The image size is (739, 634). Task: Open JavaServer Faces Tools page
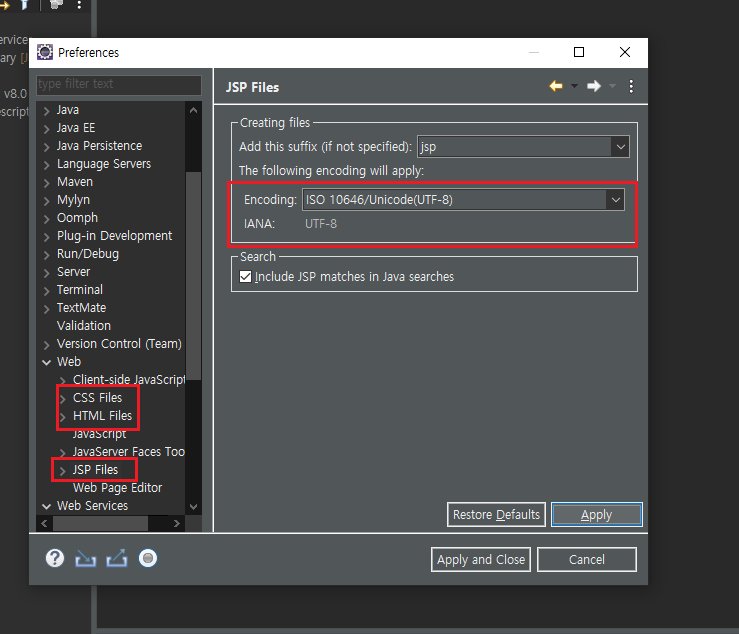pyautogui.click(x=129, y=452)
